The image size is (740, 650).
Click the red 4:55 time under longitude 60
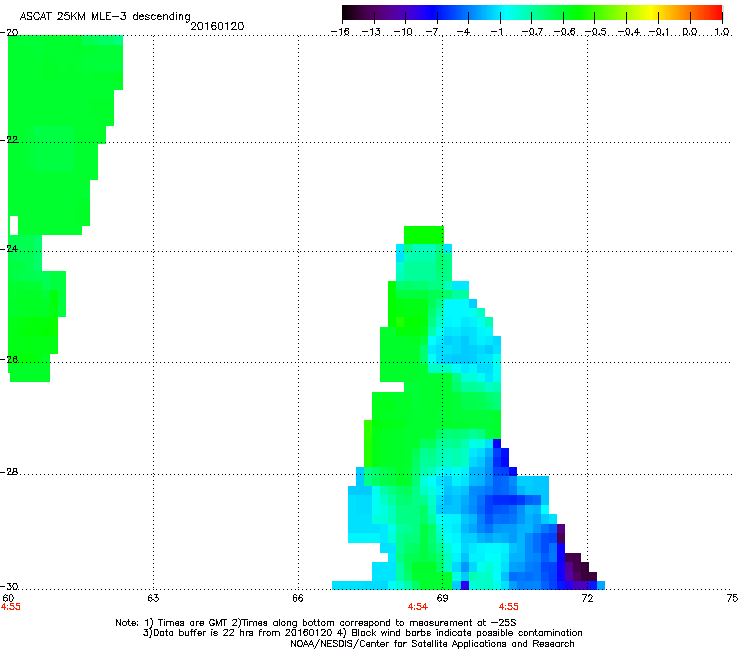tap(10, 607)
